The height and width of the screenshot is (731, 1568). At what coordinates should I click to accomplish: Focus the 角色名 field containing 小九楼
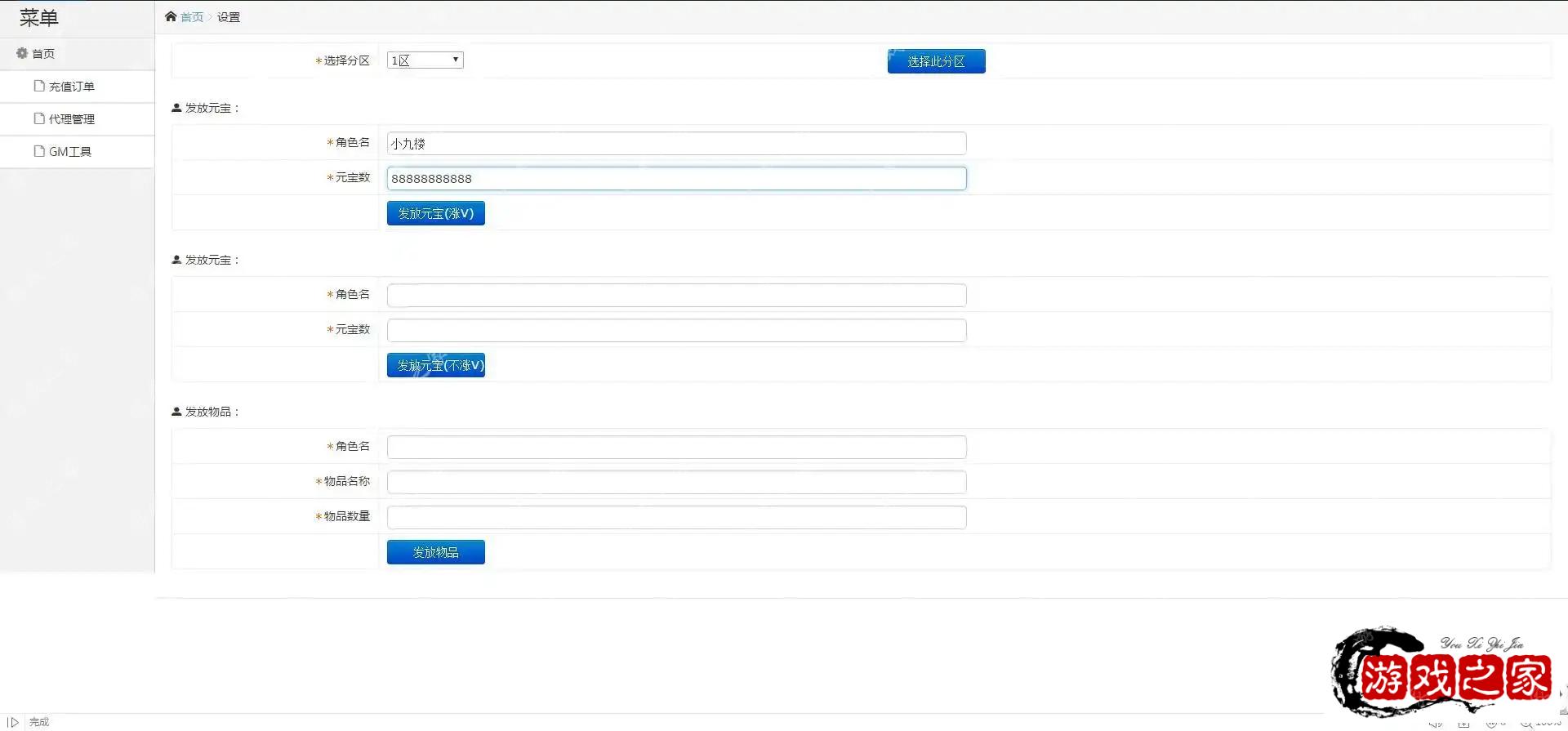pyautogui.click(x=676, y=144)
